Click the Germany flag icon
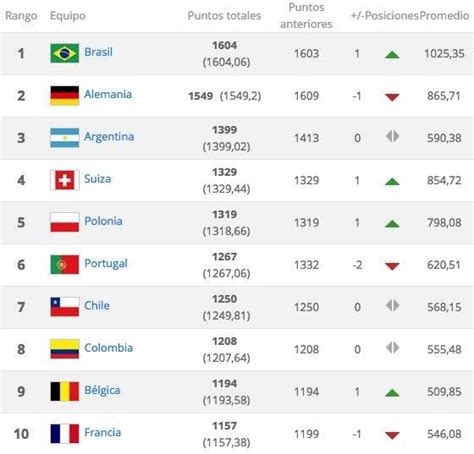The image size is (474, 454). click(x=65, y=96)
